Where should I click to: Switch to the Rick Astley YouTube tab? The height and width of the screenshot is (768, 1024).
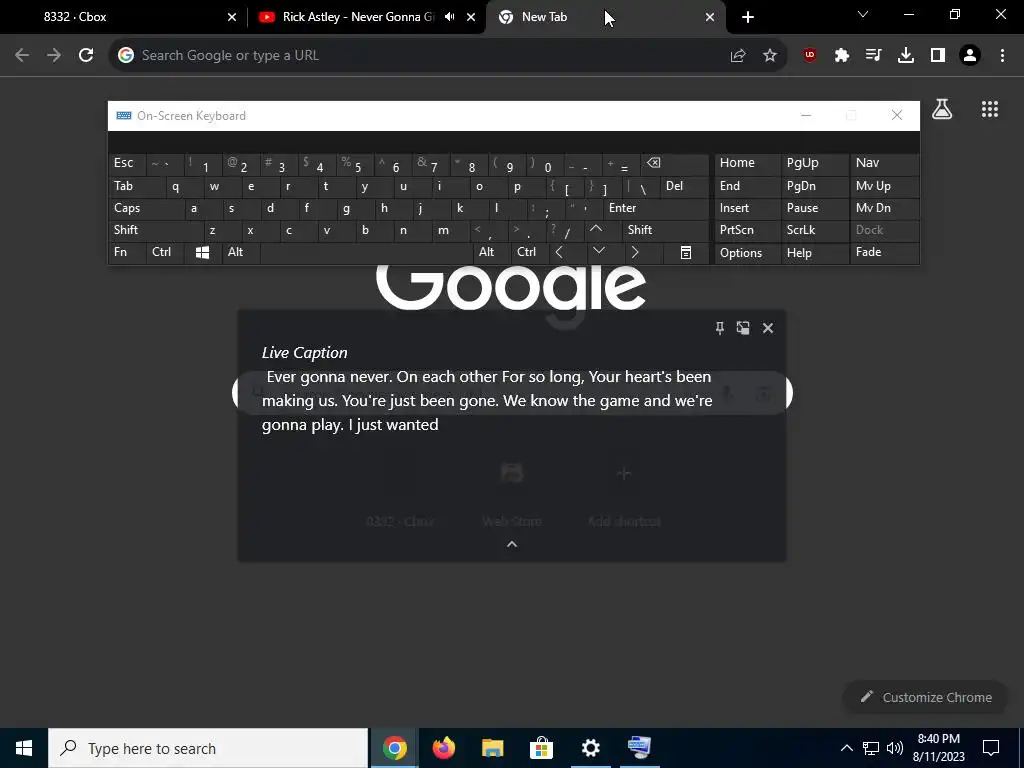366,17
